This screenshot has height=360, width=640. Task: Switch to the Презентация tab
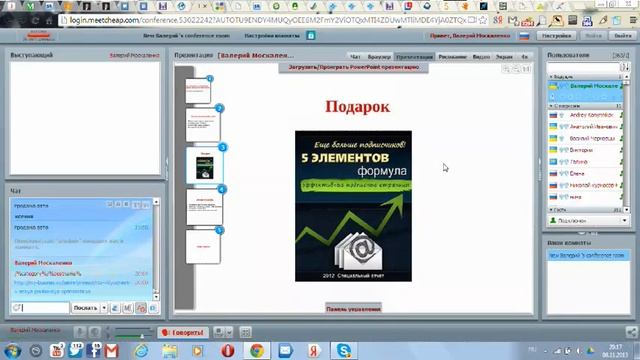pos(415,57)
